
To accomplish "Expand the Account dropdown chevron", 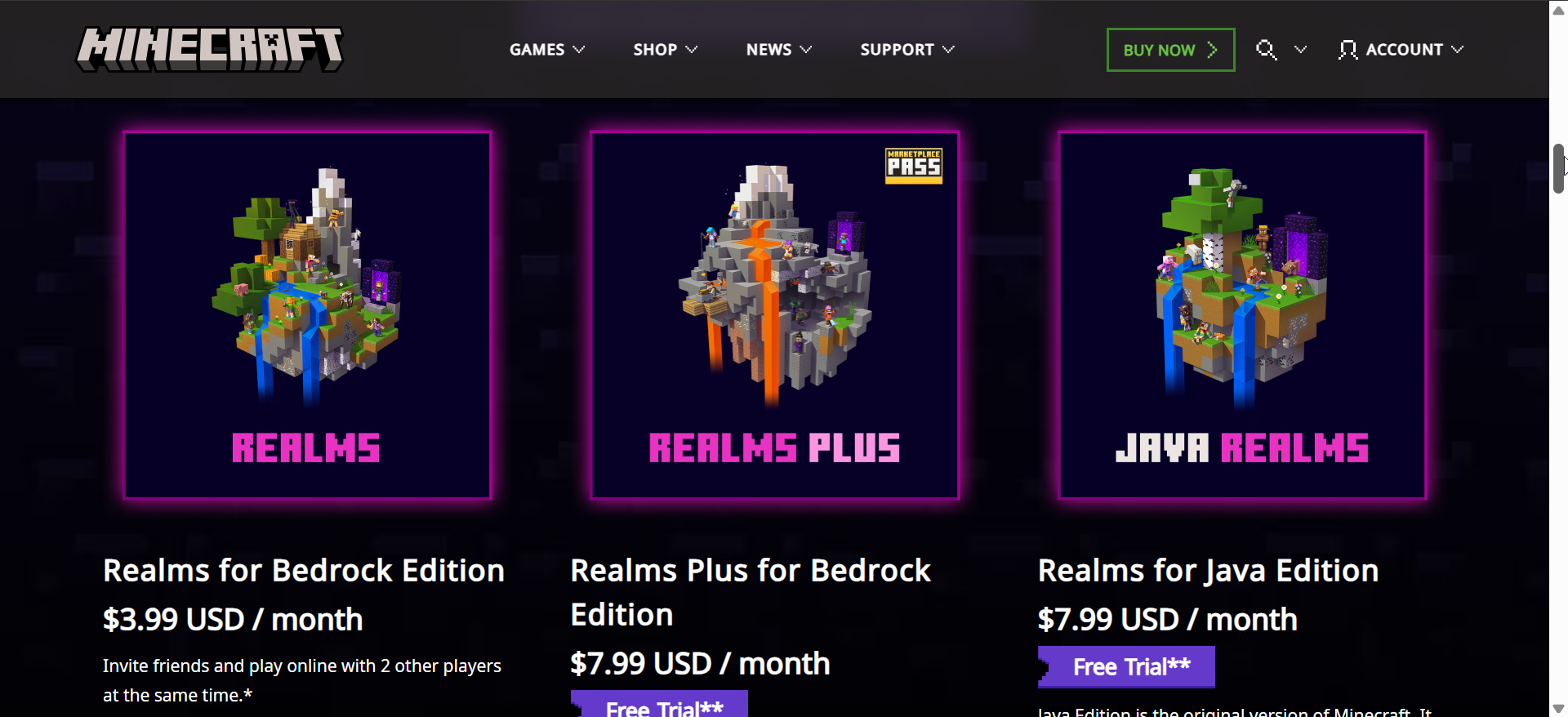I will click(x=1457, y=50).
